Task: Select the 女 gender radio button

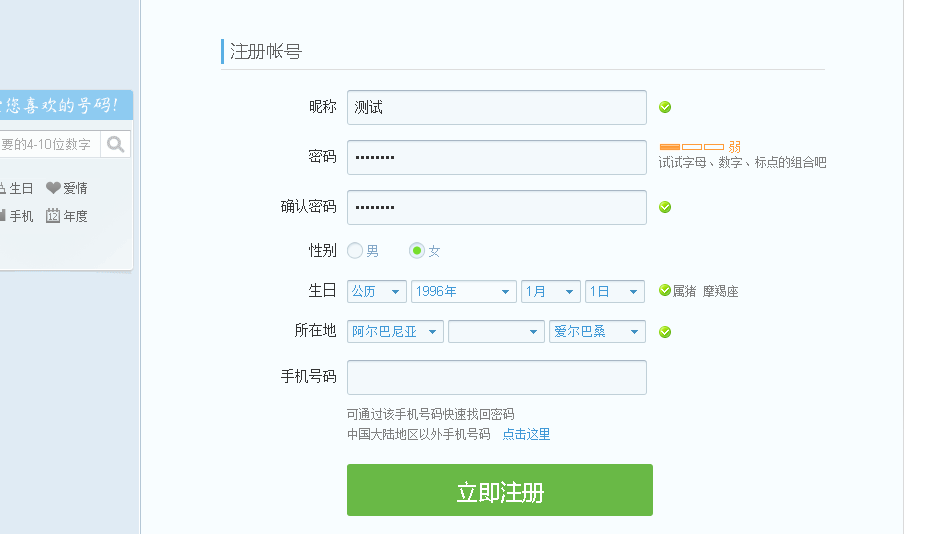Action: pos(417,251)
